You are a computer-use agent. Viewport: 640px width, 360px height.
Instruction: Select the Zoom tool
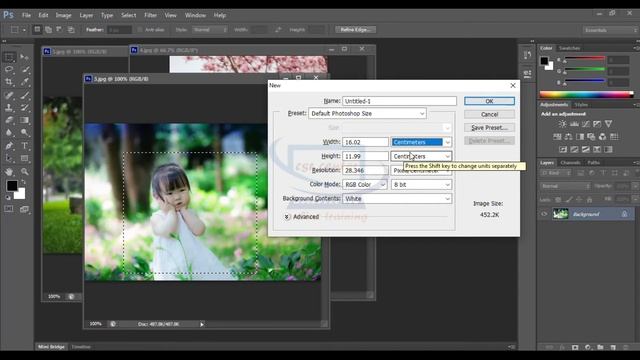[x=24, y=172]
